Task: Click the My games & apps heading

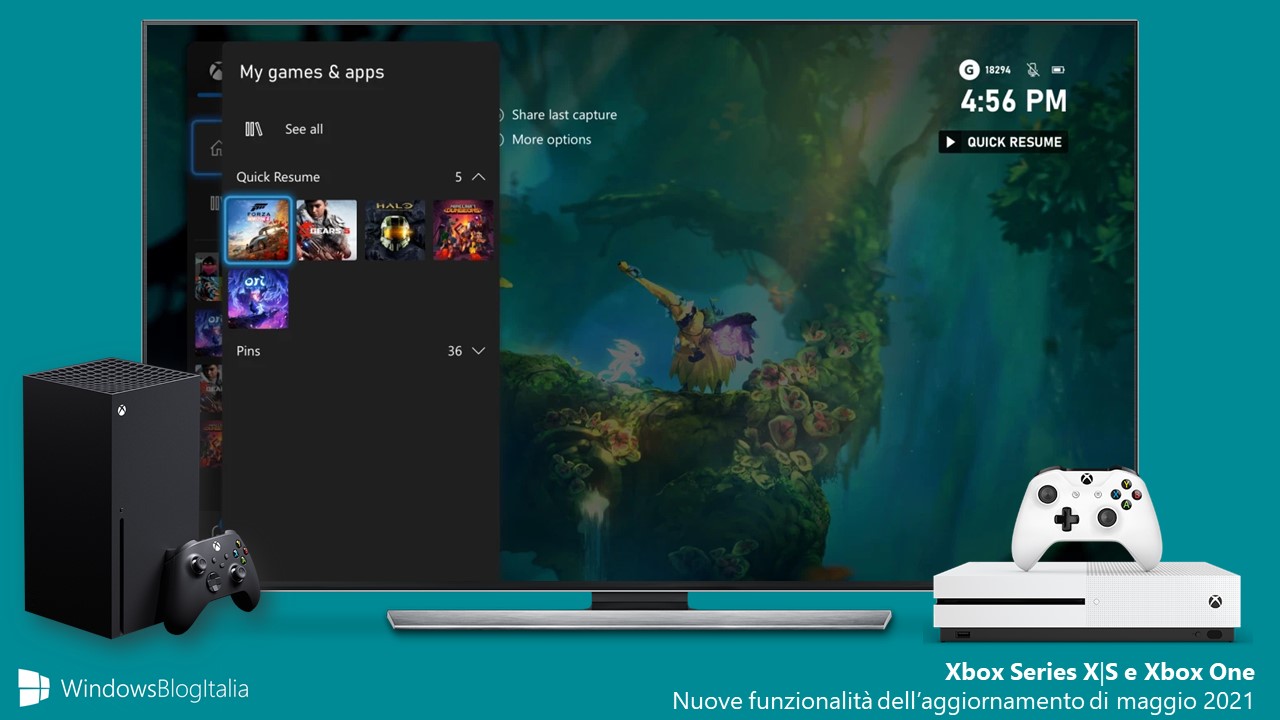Action: (x=312, y=72)
